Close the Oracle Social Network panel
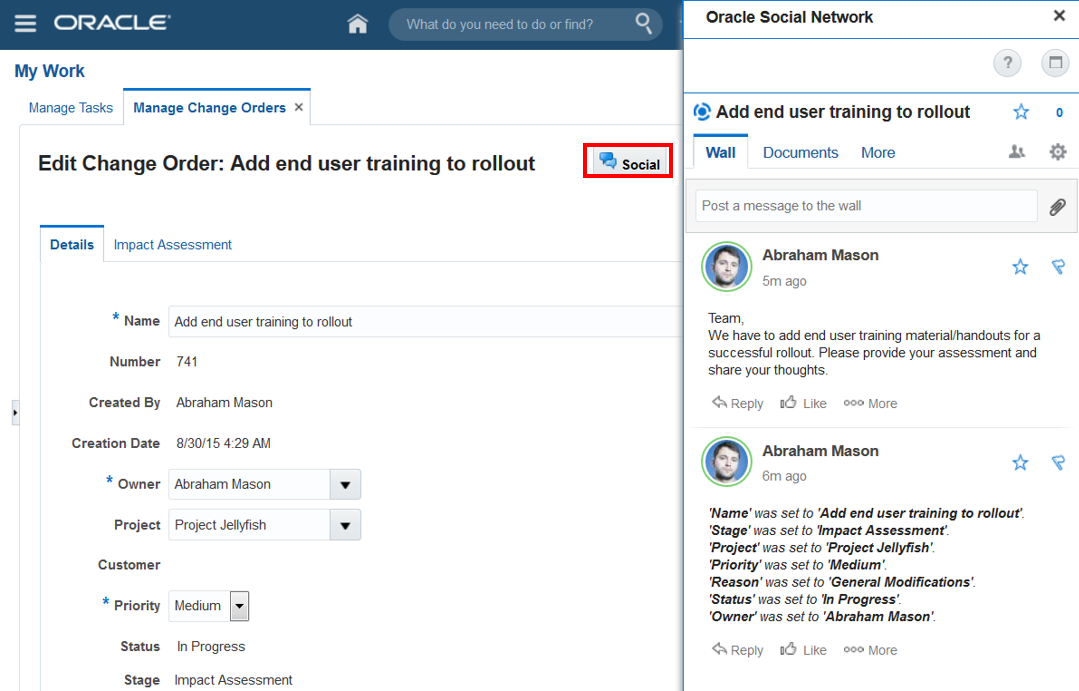The width and height of the screenshot is (1079, 691). [x=1059, y=16]
